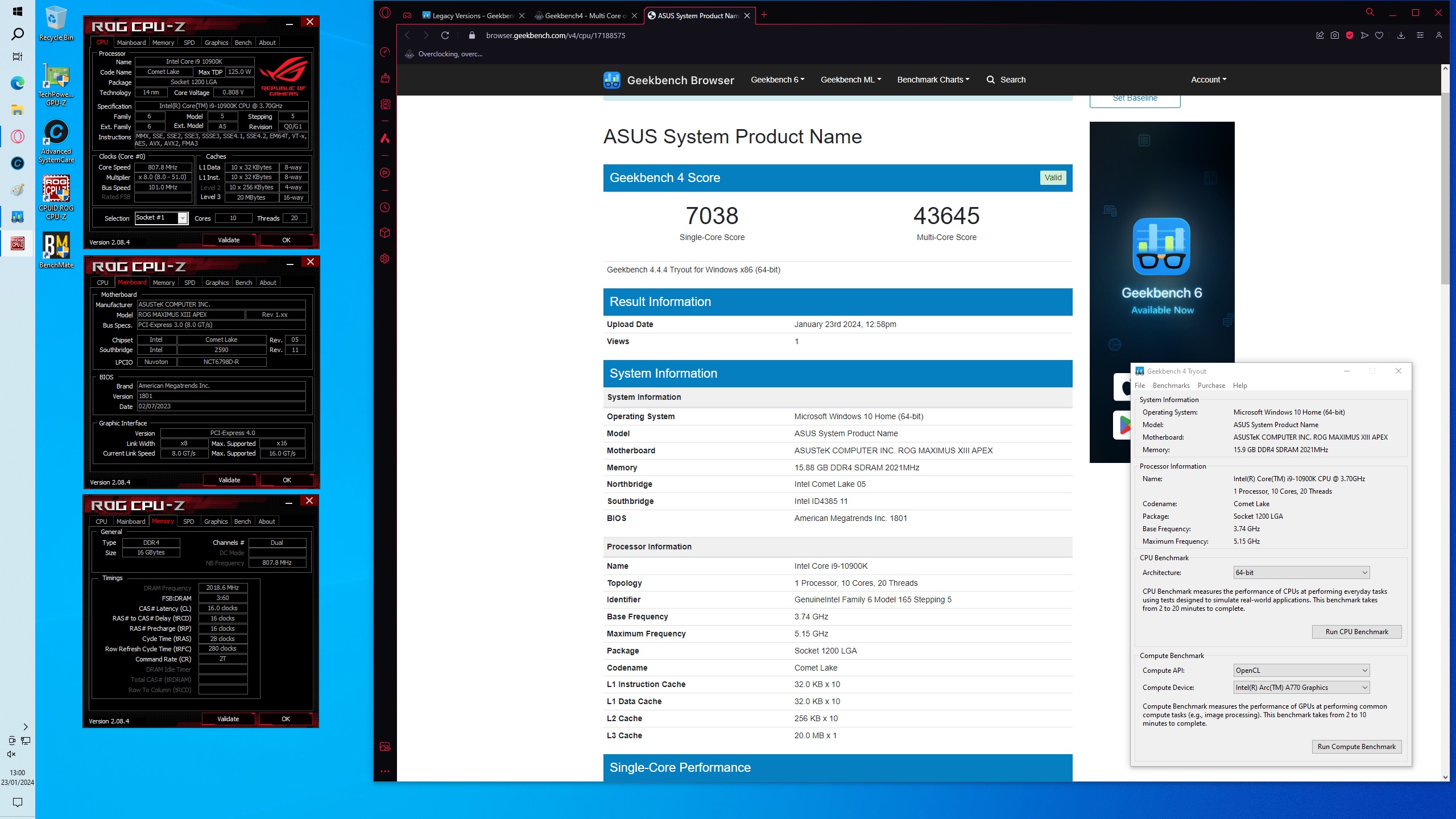The height and width of the screenshot is (819, 1456).
Task: Open Architecture 64-bit dropdown in Geekbench 4
Action: 1301,573
